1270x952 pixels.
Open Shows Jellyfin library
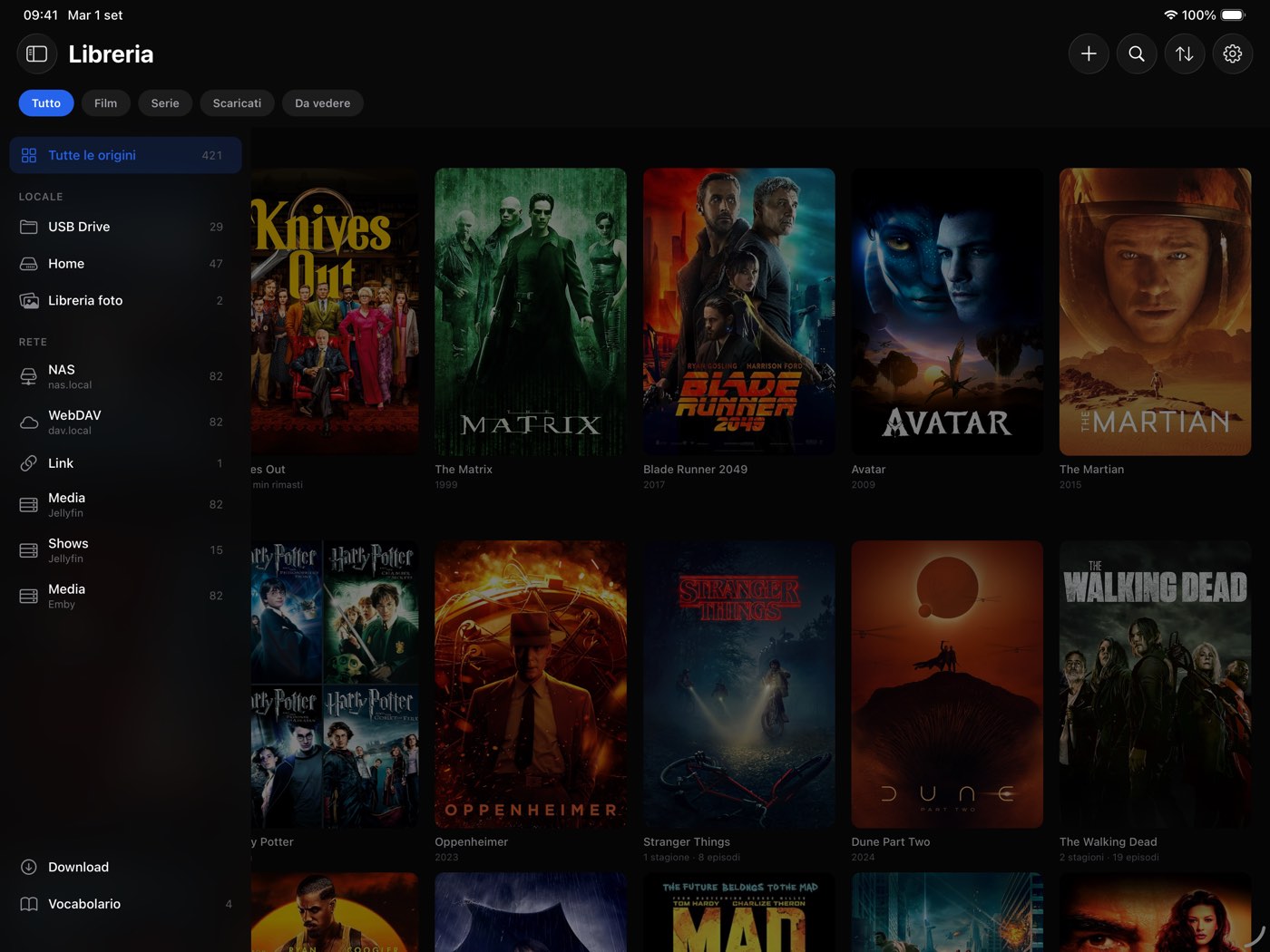pyautogui.click(x=126, y=550)
